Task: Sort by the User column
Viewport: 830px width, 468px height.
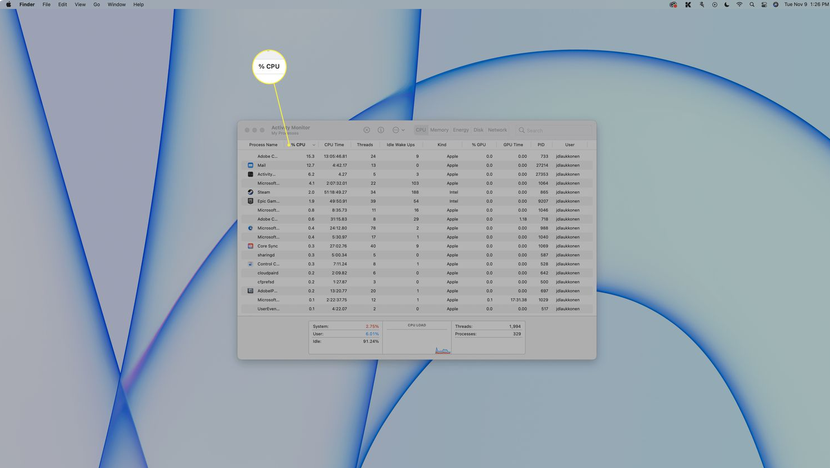Action: (x=570, y=145)
